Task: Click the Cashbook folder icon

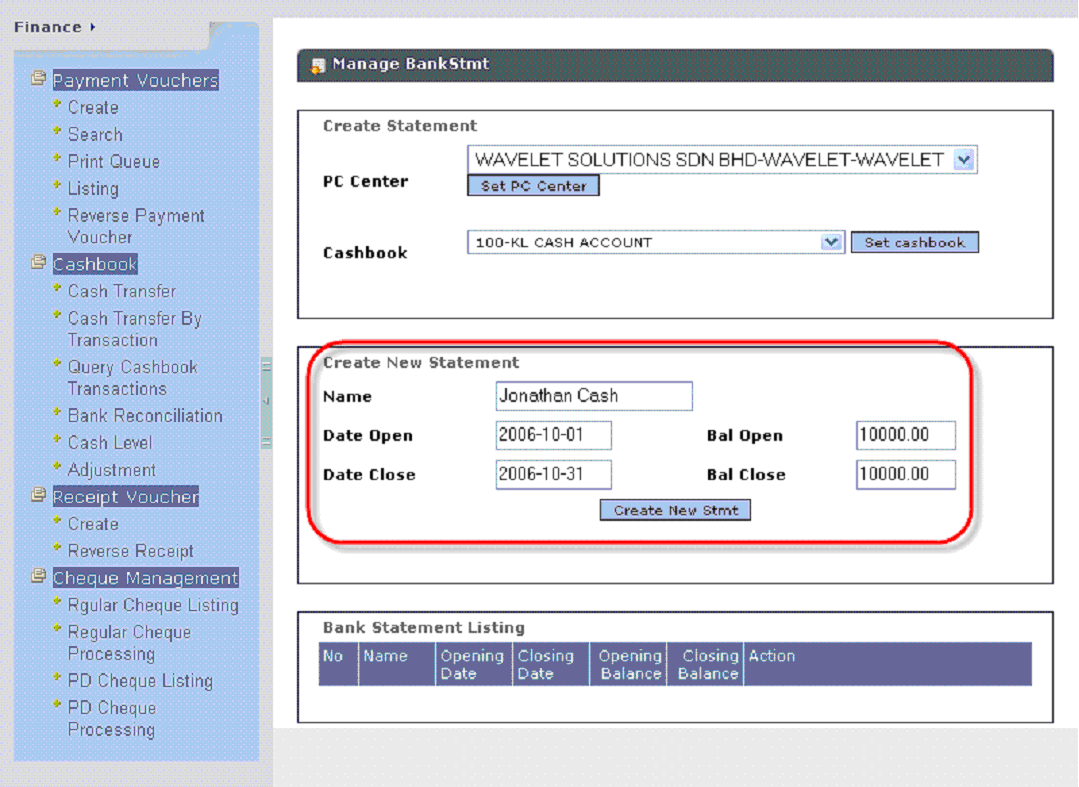Action: click(x=39, y=263)
